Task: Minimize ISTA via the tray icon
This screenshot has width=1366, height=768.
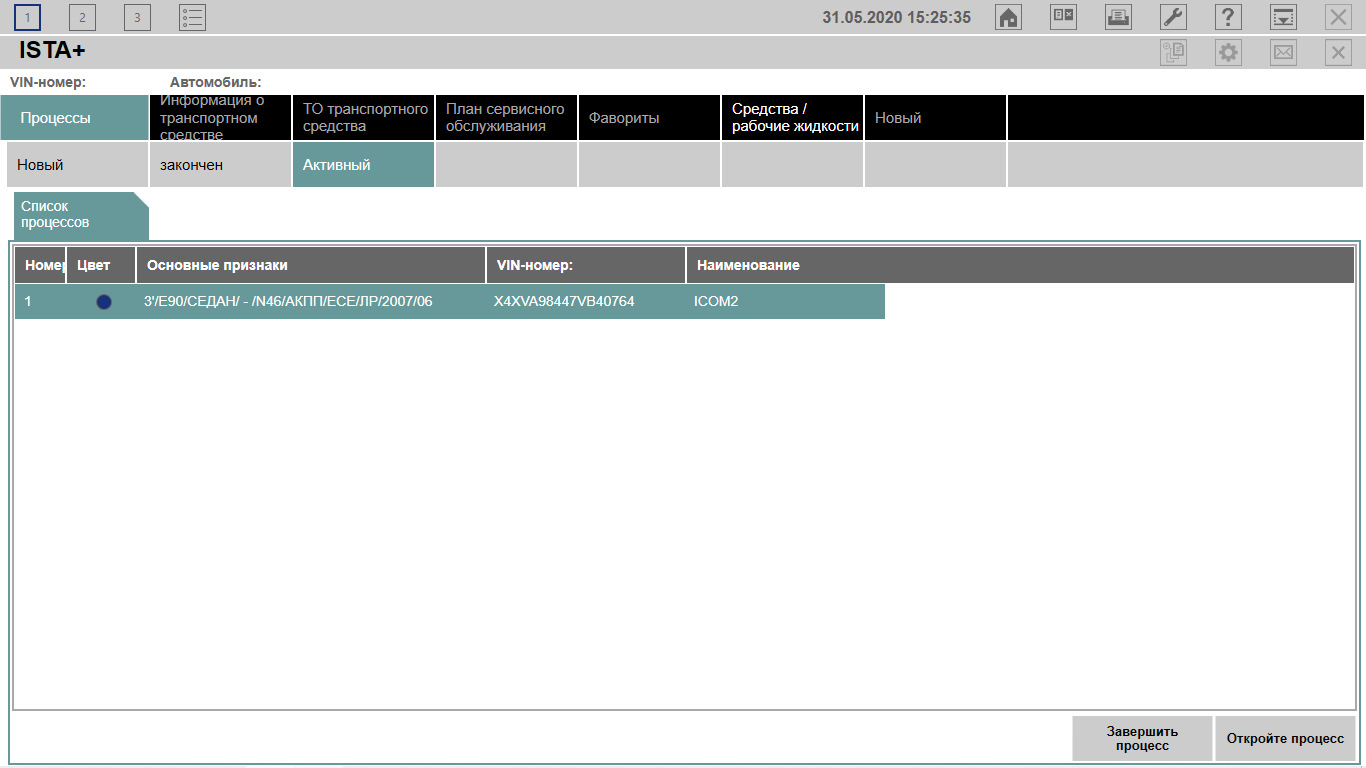Action: tap(1283, 17)
